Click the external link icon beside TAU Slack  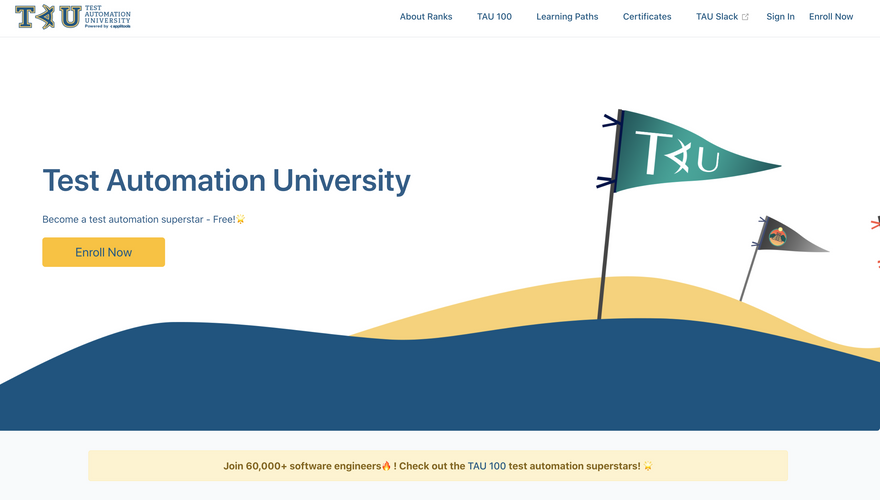tap(745, 17)
